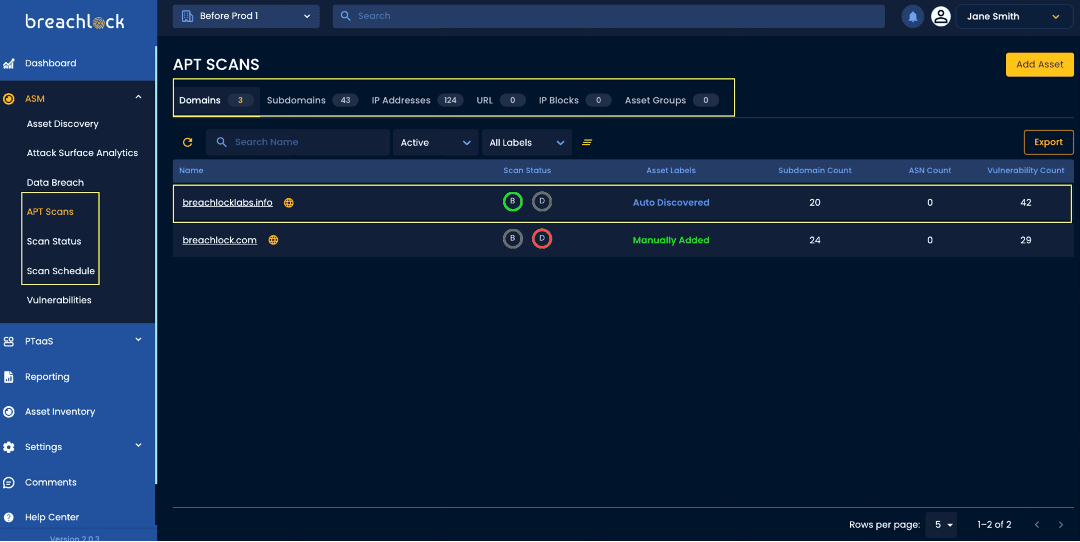Change Rows per page dropdown
1080x542 pixels.
pyautogui.click(x=942, y=525)
